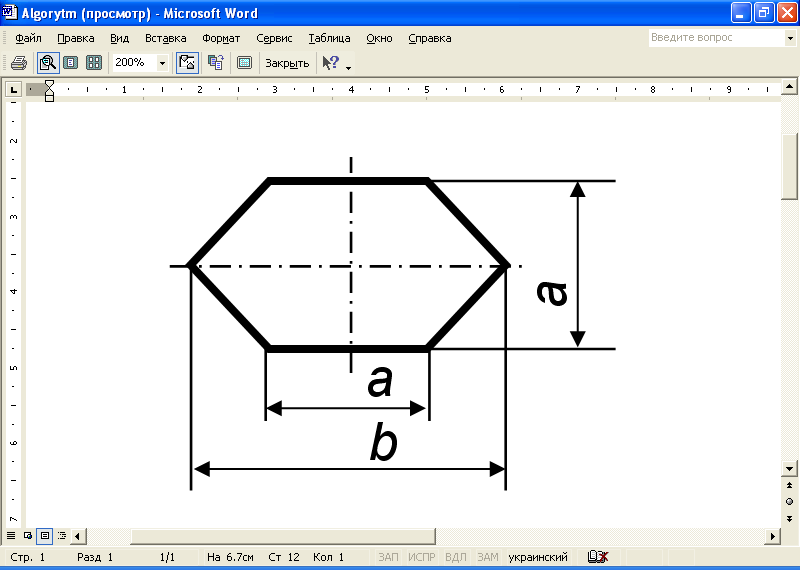800x570 pixels.
Task: Click vertical scrollbar down arrow
Action: [789, 468]
